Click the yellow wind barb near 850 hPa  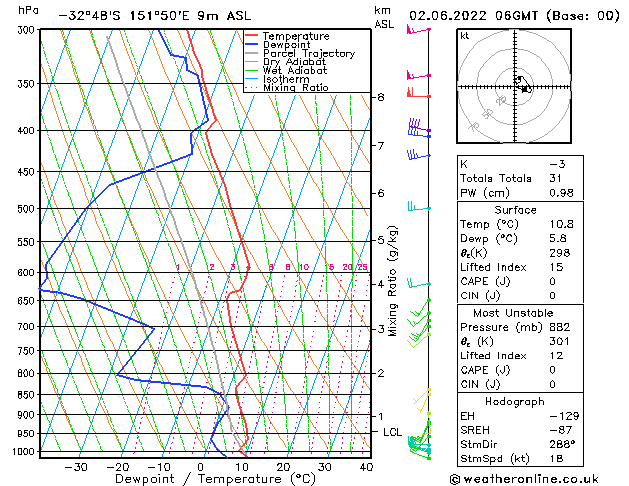422,400
